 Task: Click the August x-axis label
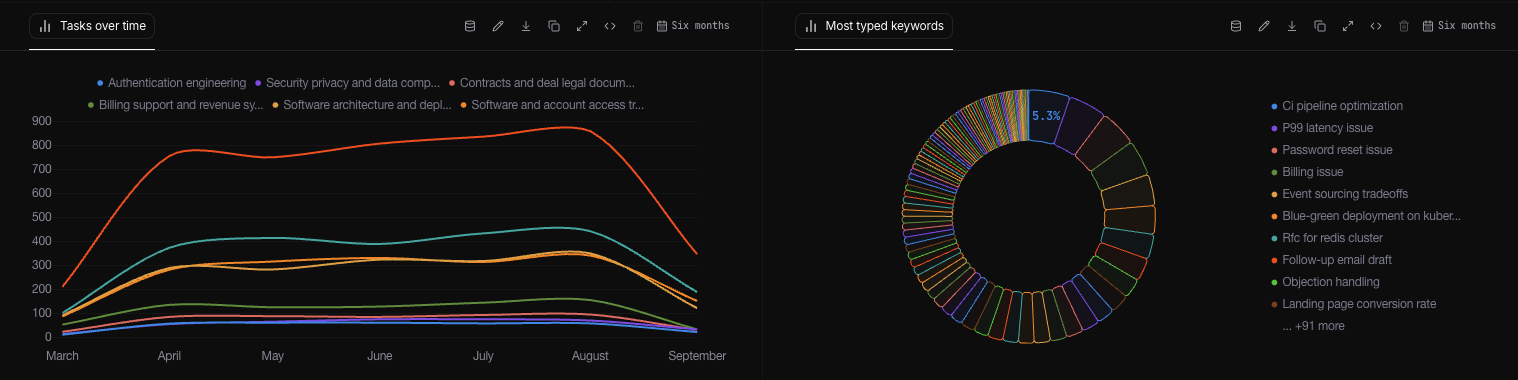(590, 356)
